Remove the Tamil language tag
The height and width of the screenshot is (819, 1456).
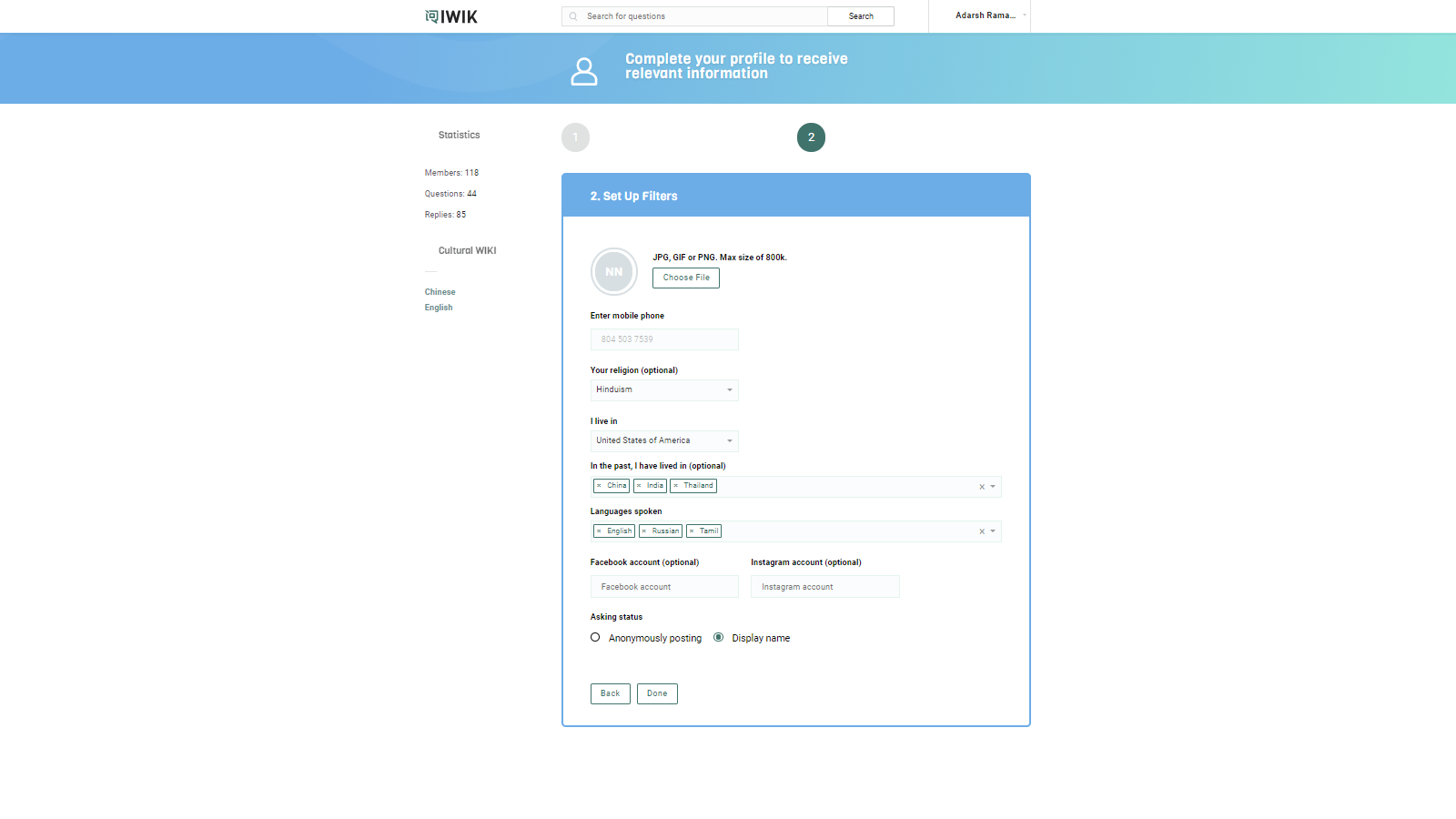(x=692, y=531)
